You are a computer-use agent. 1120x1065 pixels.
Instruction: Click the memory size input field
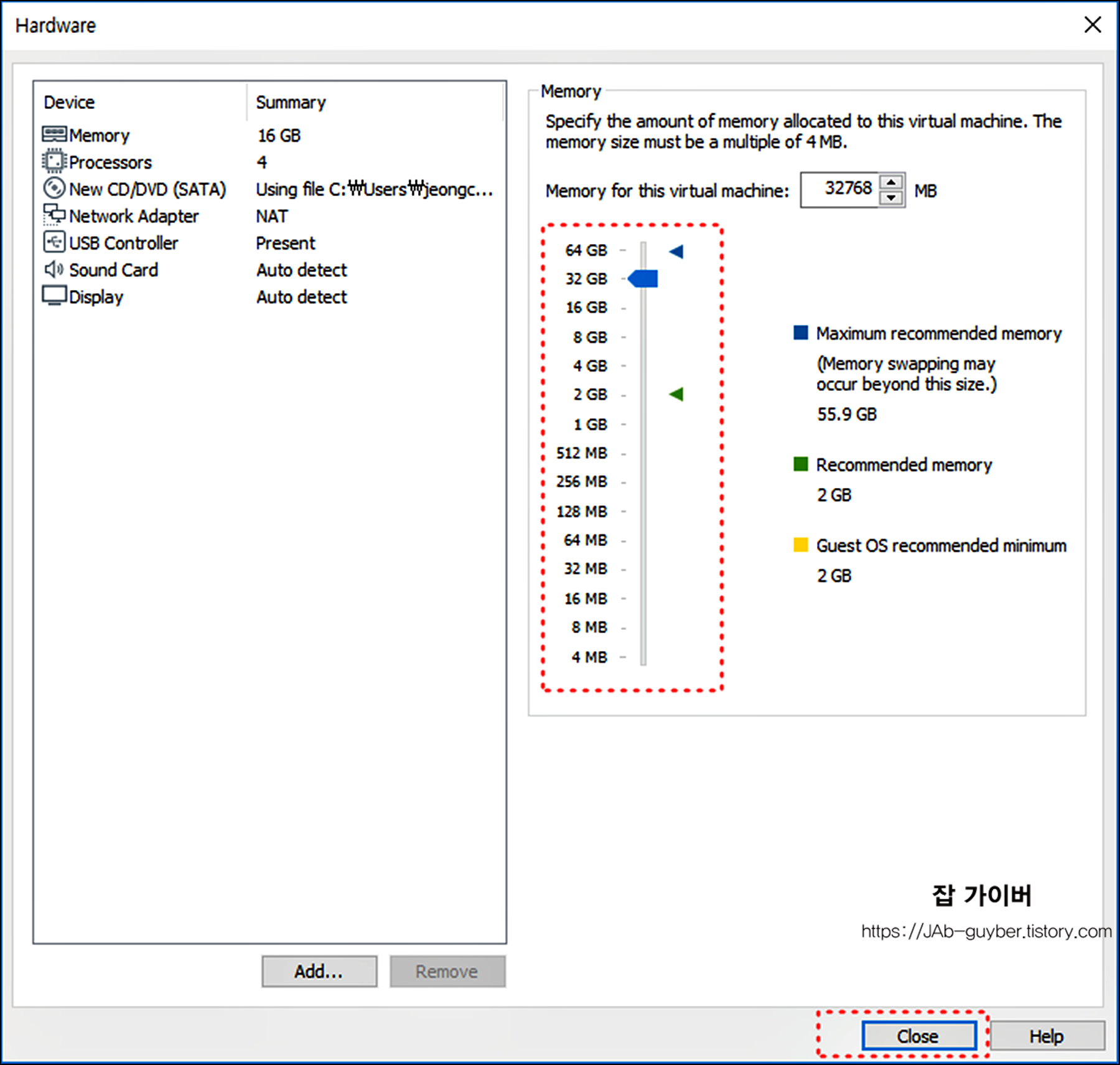[839, 190]
